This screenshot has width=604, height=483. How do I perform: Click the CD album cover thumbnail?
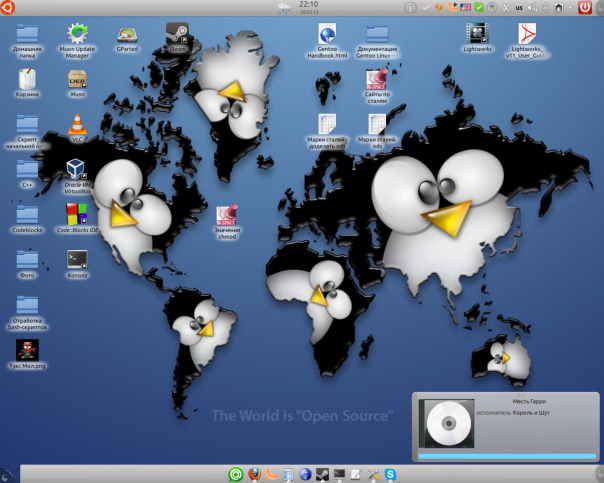point(443,423)
